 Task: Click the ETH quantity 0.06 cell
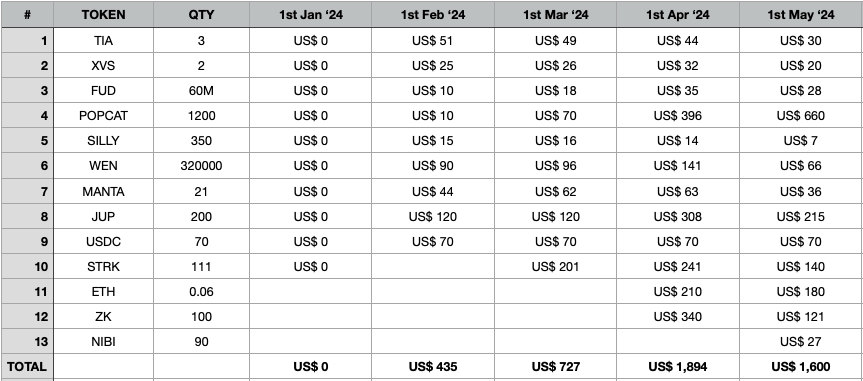click(x=201, y=291)
